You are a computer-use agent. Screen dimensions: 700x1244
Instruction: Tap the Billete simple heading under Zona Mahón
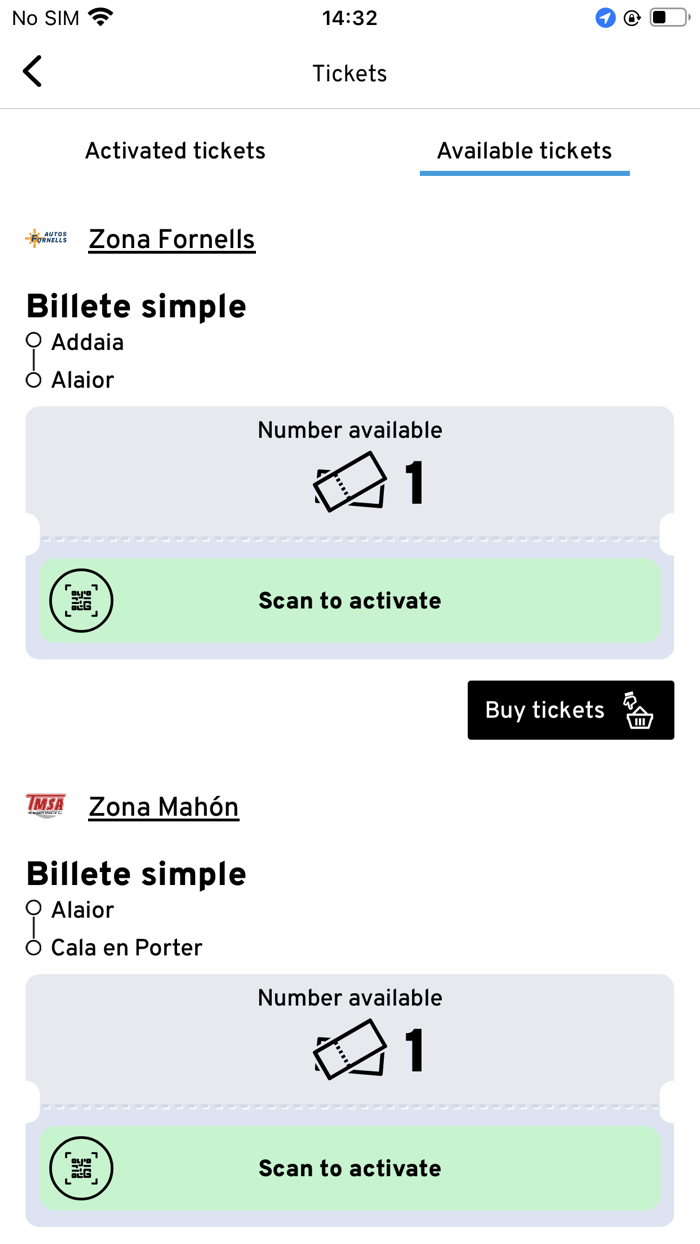[136, 874]
